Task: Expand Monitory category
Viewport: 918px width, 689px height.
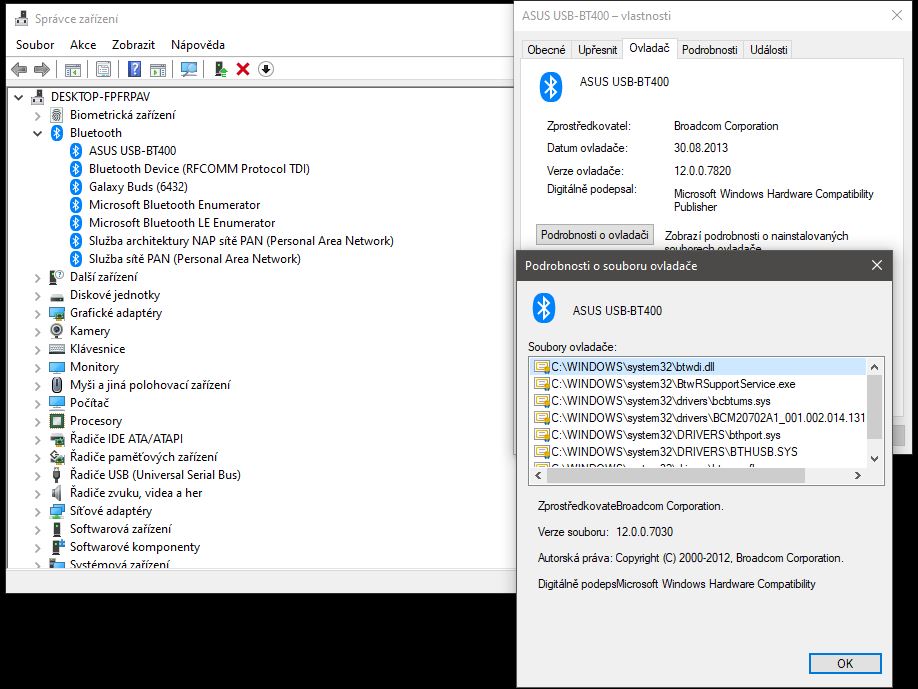Action: (37, 368)
